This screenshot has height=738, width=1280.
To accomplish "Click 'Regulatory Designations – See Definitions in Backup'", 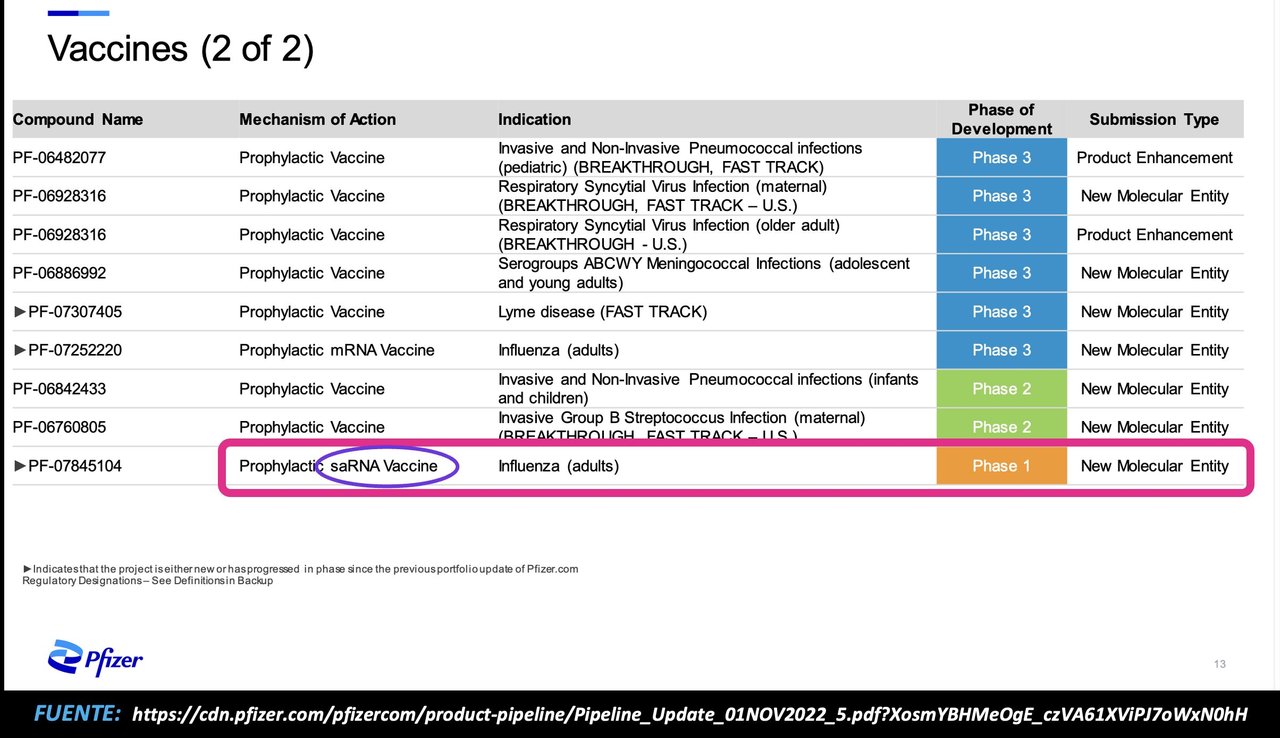I will [x=148, y=580].
